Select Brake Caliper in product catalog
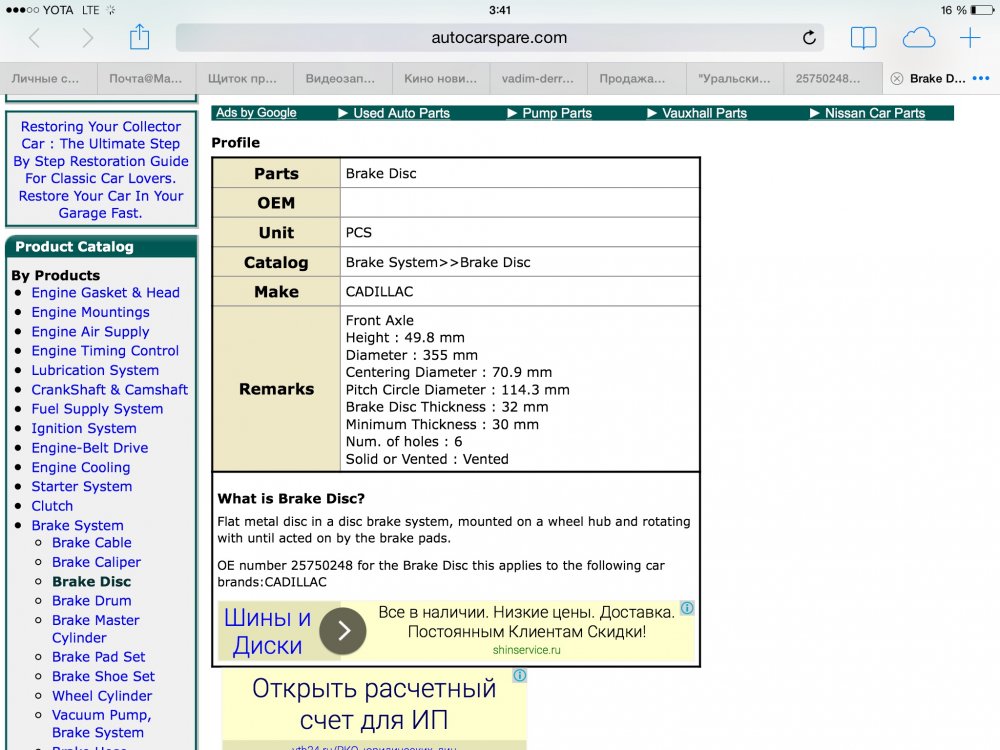1000x750 pixels. 96,562
